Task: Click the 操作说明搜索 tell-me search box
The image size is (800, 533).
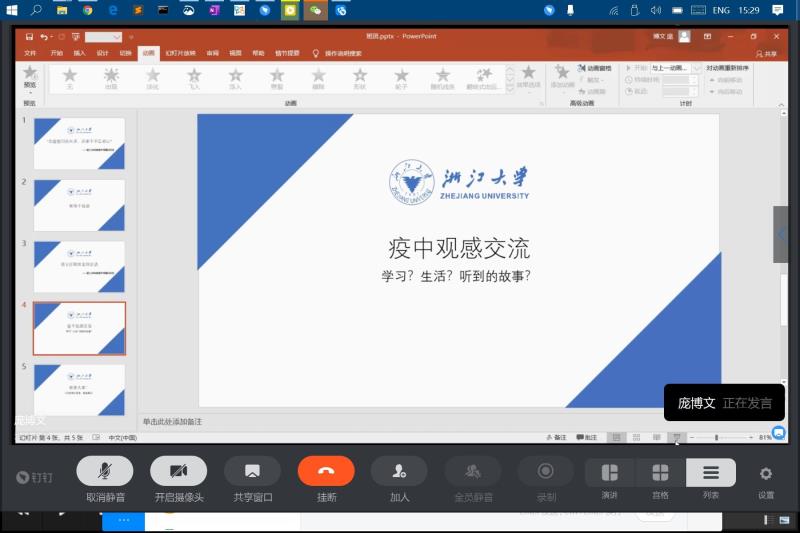Action: pyautogui.click(x=343, y=53)
